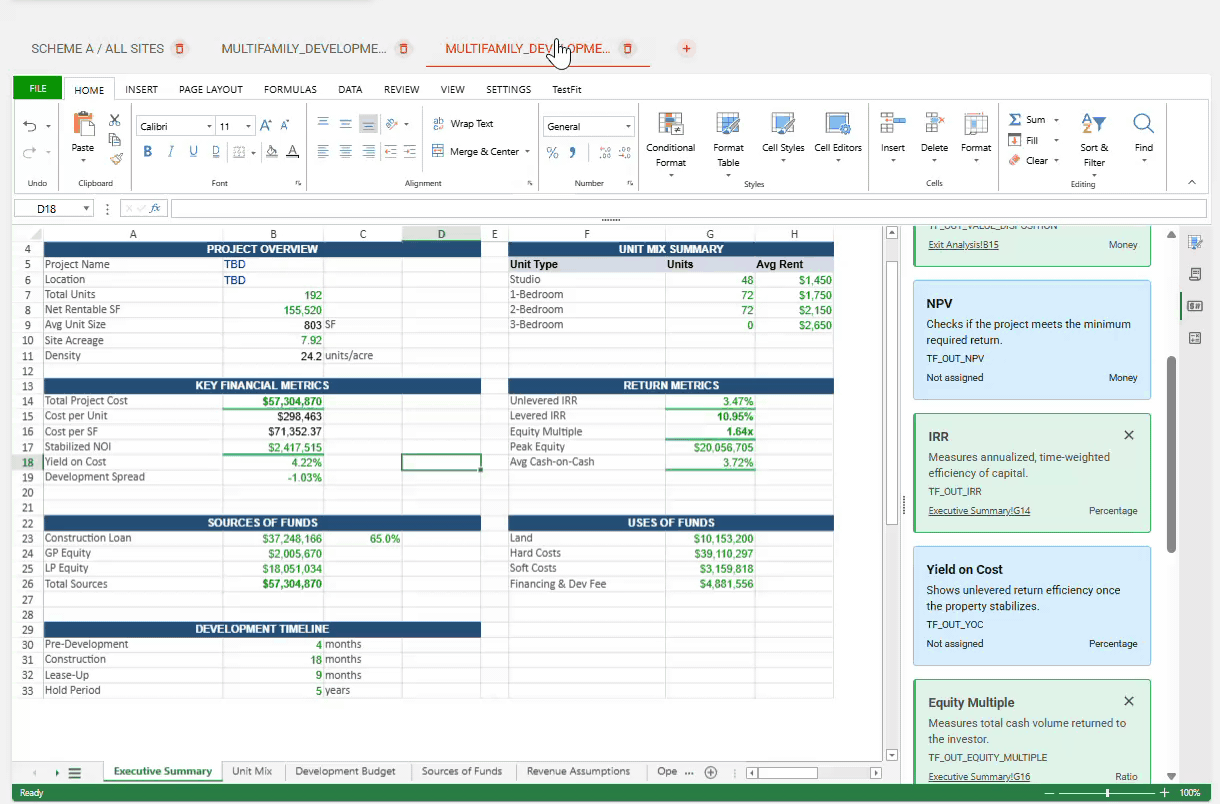Toggle center horizontal alignment
The width and height of the screenshot is (1220, 804).
[345, 152]
